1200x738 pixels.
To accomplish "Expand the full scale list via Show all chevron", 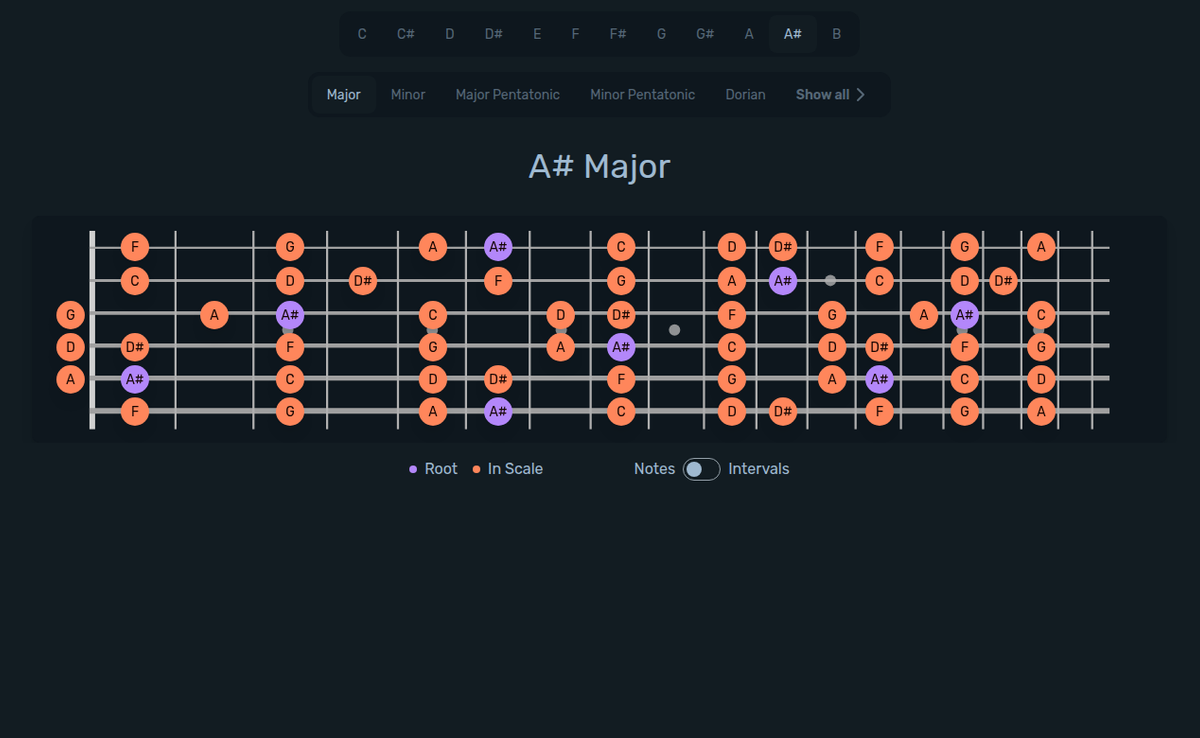I will [861, 94].
